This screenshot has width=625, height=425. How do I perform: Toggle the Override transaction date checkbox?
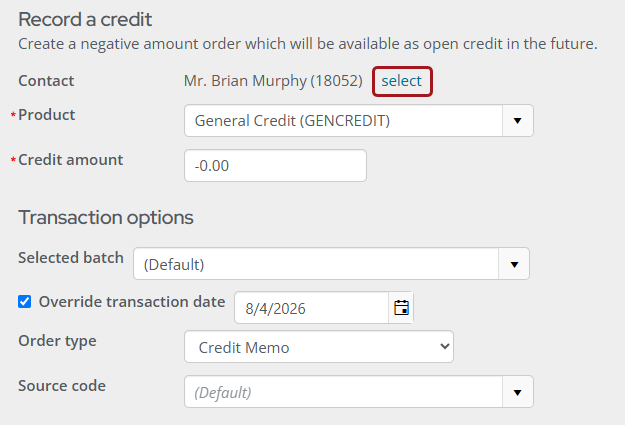(24, 301)
